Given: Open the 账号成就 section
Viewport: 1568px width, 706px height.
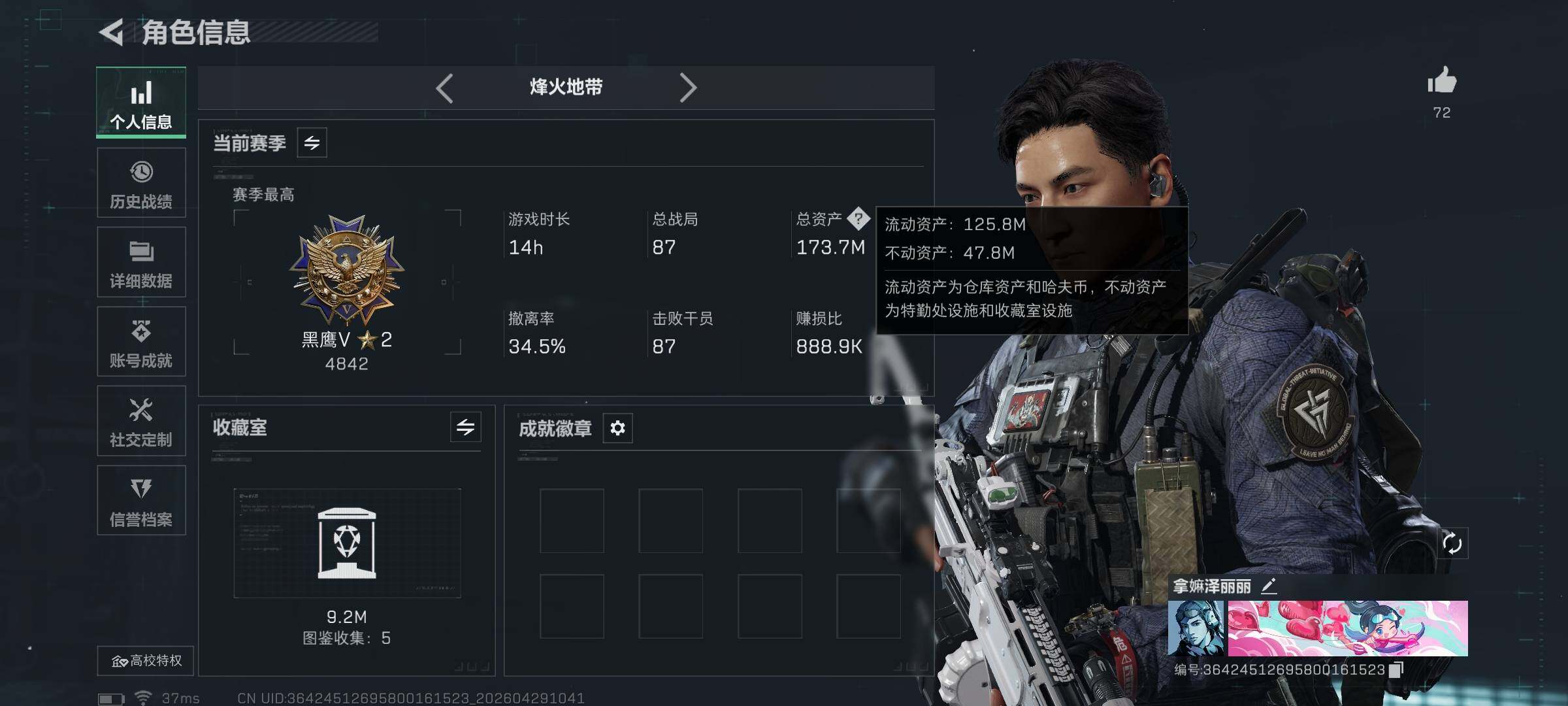Looking at the screenshot, I should [x=141, y=341].
